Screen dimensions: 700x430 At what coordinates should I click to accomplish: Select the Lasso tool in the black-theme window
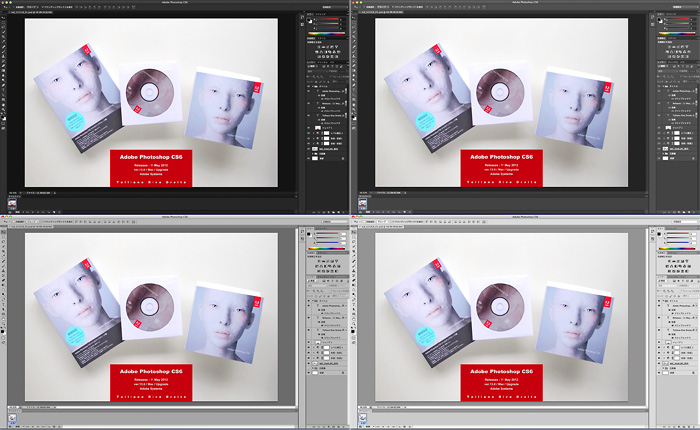click(x=4, y=27)
